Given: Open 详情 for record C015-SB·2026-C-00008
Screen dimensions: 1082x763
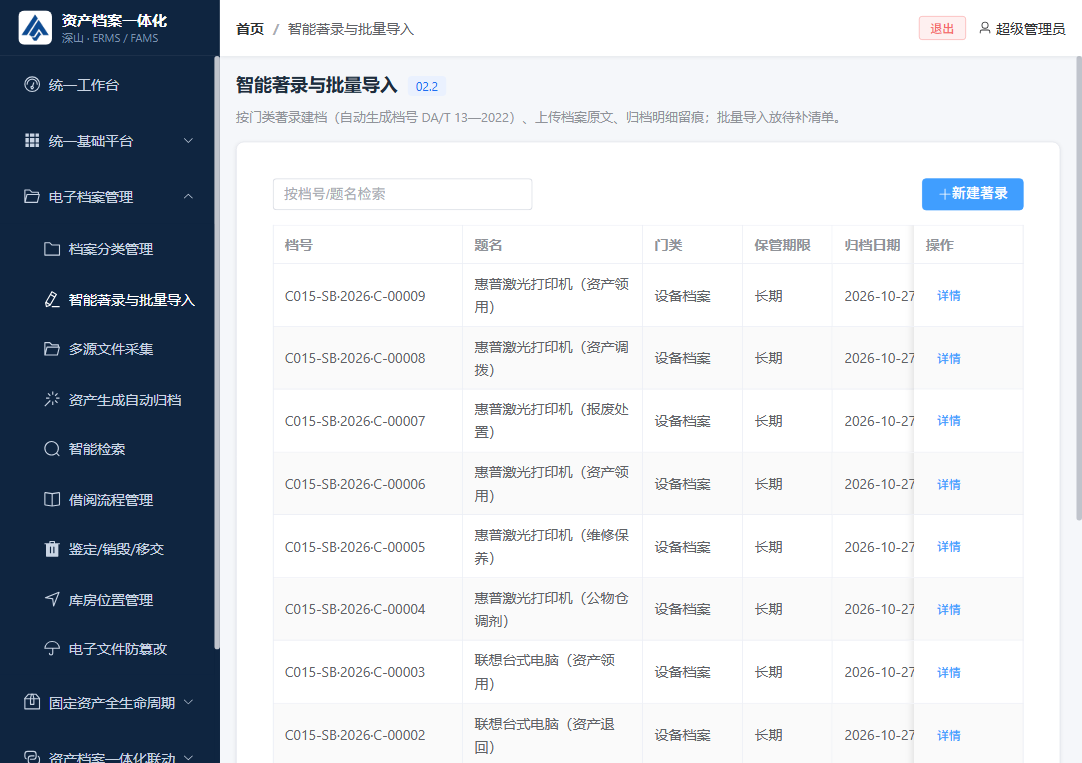Looking at the screenshot, I should coord(949,359).
